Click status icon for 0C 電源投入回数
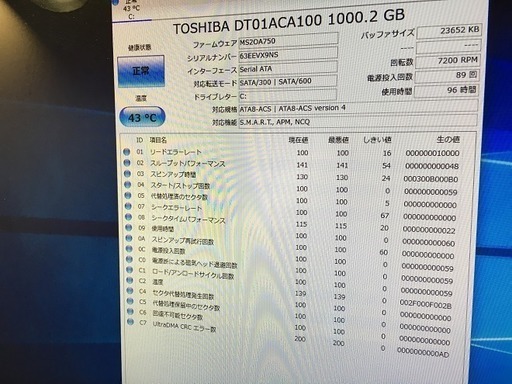512x384 pixels. coord(129,249)
